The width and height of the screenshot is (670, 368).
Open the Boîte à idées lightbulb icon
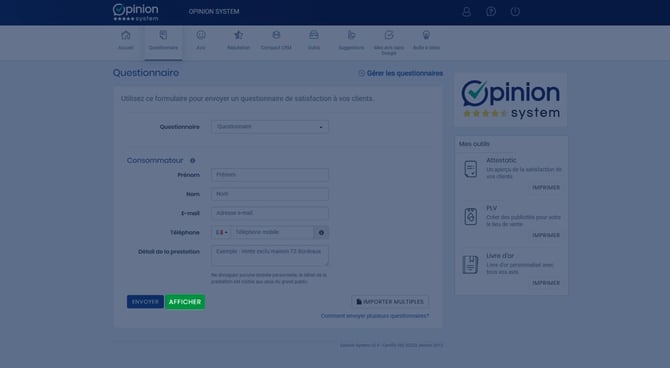(x=426, y=35)
